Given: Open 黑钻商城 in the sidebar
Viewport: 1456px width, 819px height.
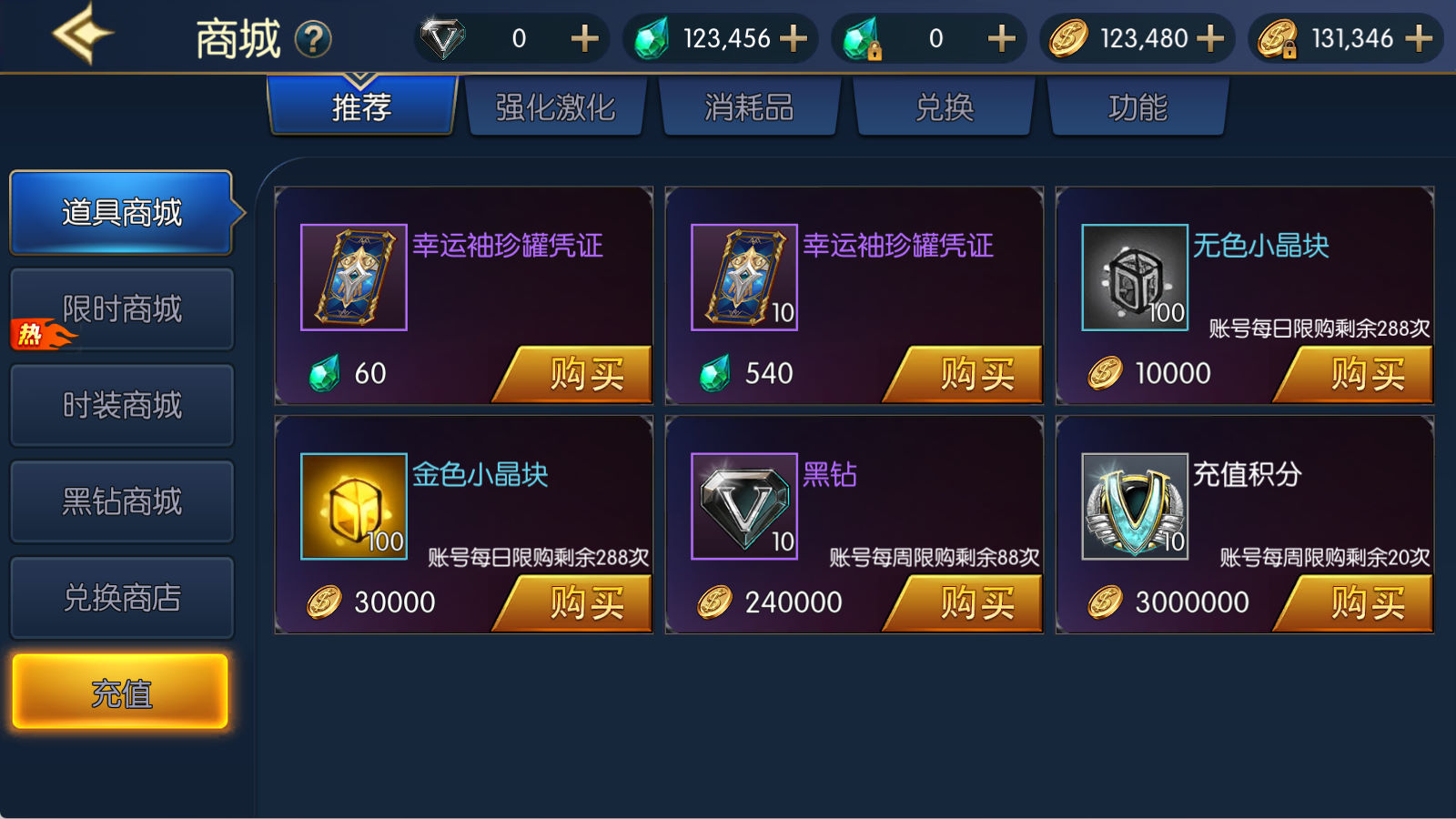Looking at the screenshot, I should tap(122, 501).
